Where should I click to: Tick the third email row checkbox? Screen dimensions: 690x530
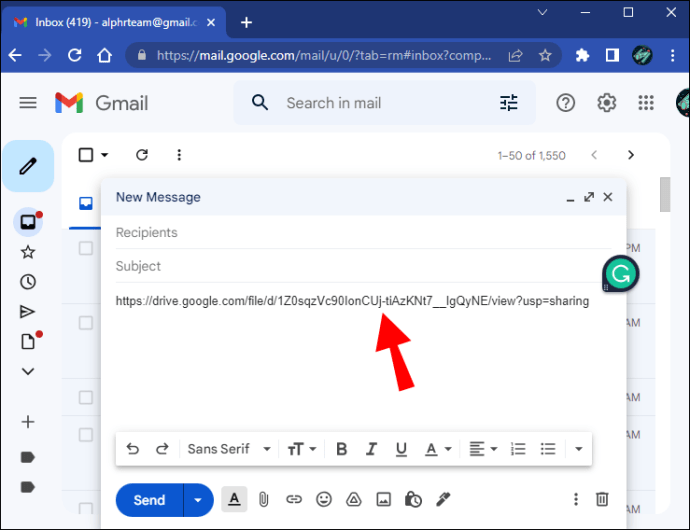(x=86, y=398)
